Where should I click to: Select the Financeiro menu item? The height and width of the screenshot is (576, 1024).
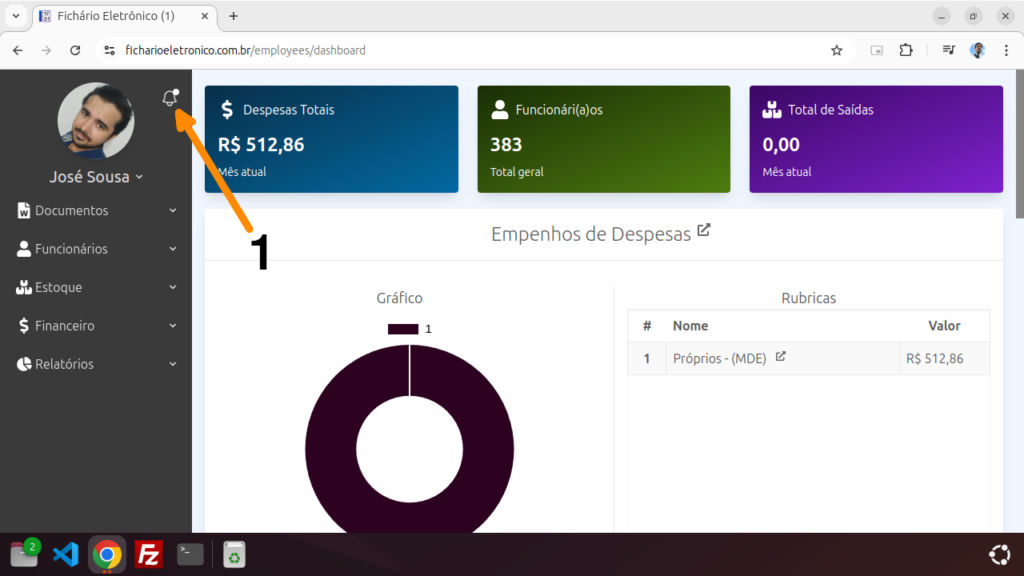click(x=96, y=325)
